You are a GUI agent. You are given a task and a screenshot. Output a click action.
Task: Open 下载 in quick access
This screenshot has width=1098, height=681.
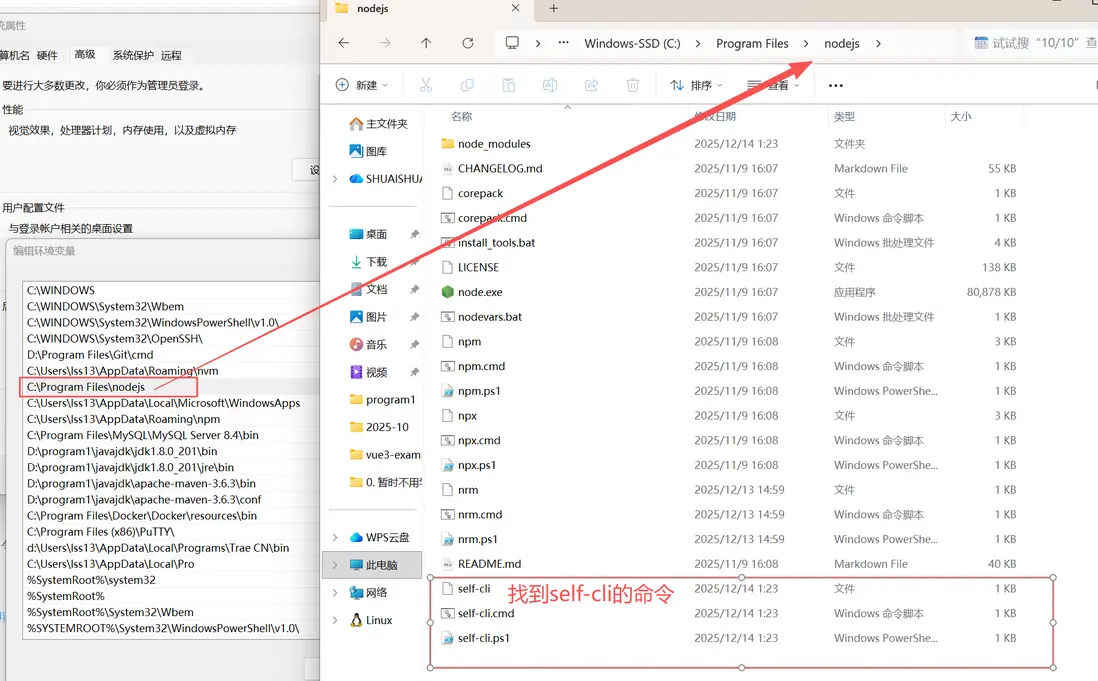[x=368, y=262]
